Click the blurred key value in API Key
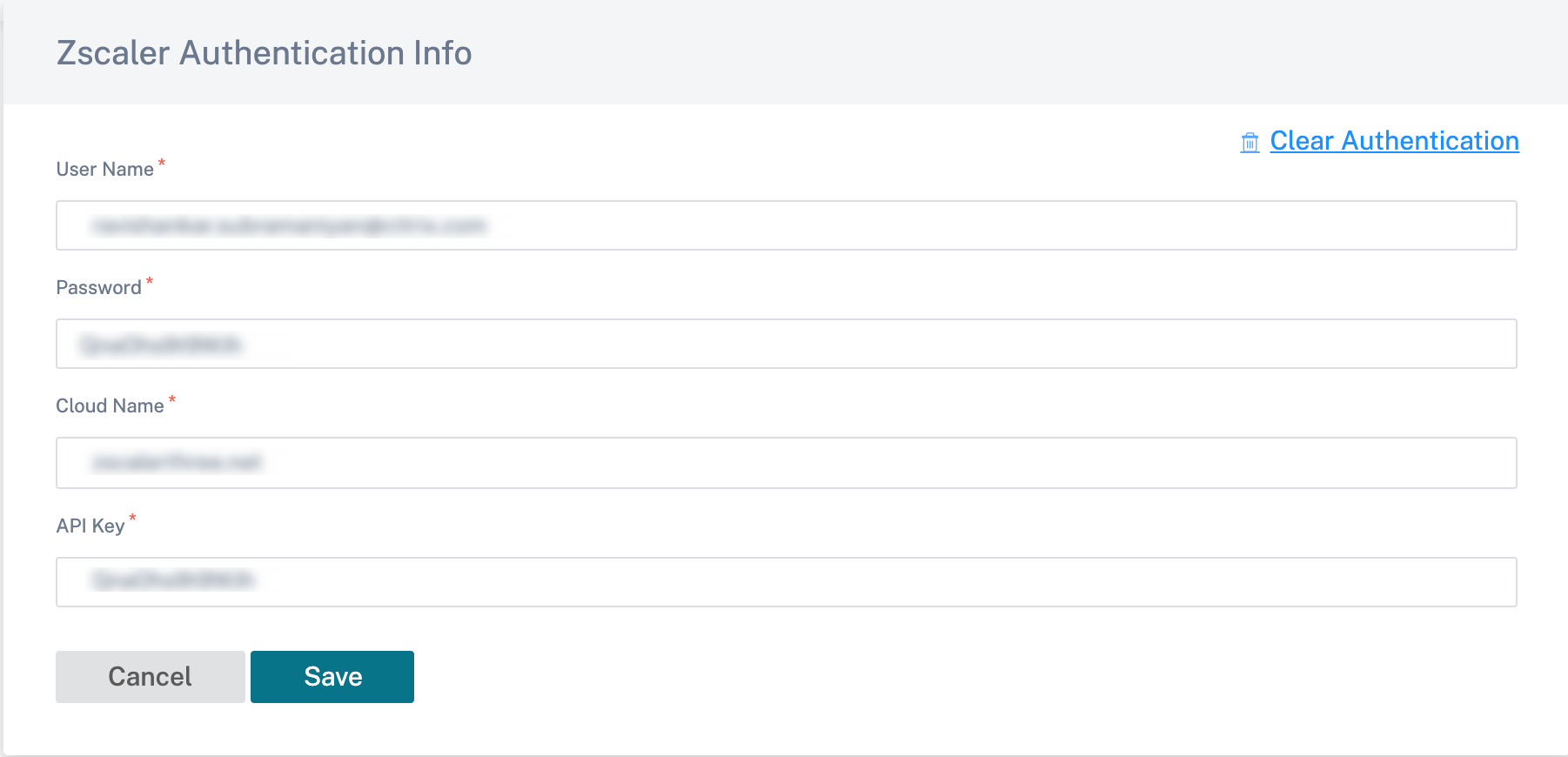 [173, 580]
